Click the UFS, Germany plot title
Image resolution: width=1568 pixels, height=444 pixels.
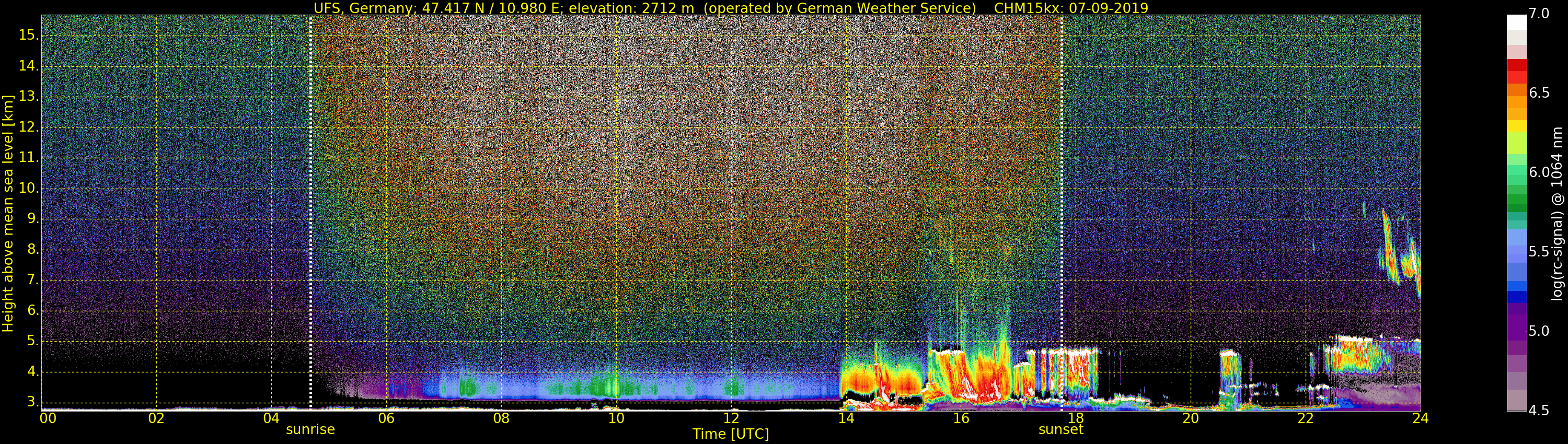click(x=644, y=8)
